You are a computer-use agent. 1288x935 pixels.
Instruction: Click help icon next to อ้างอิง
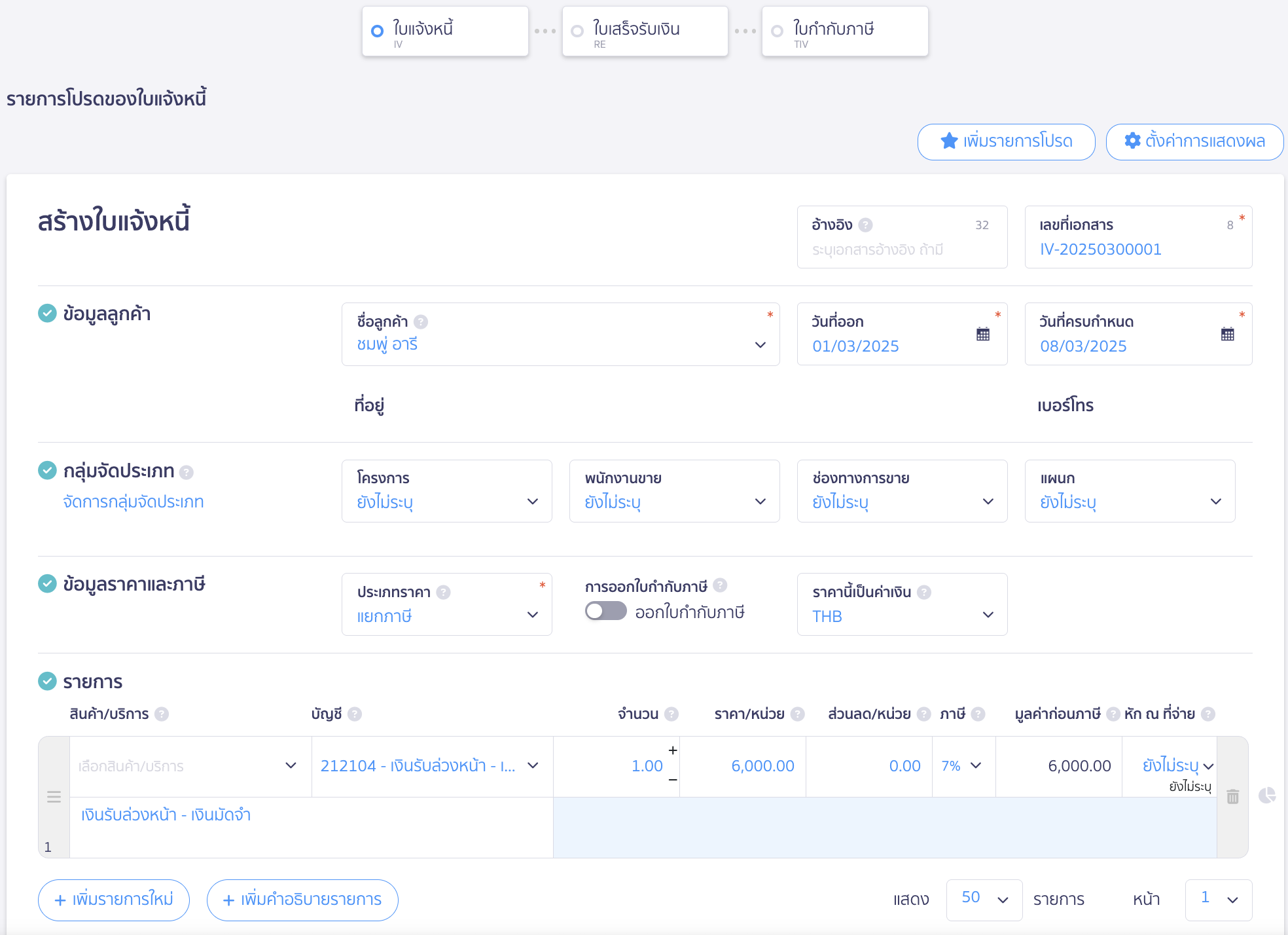click(x=865, y=225)
